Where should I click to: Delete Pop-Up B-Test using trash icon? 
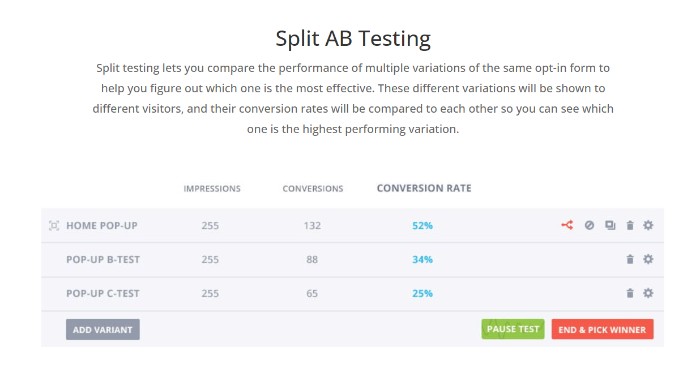630,259
